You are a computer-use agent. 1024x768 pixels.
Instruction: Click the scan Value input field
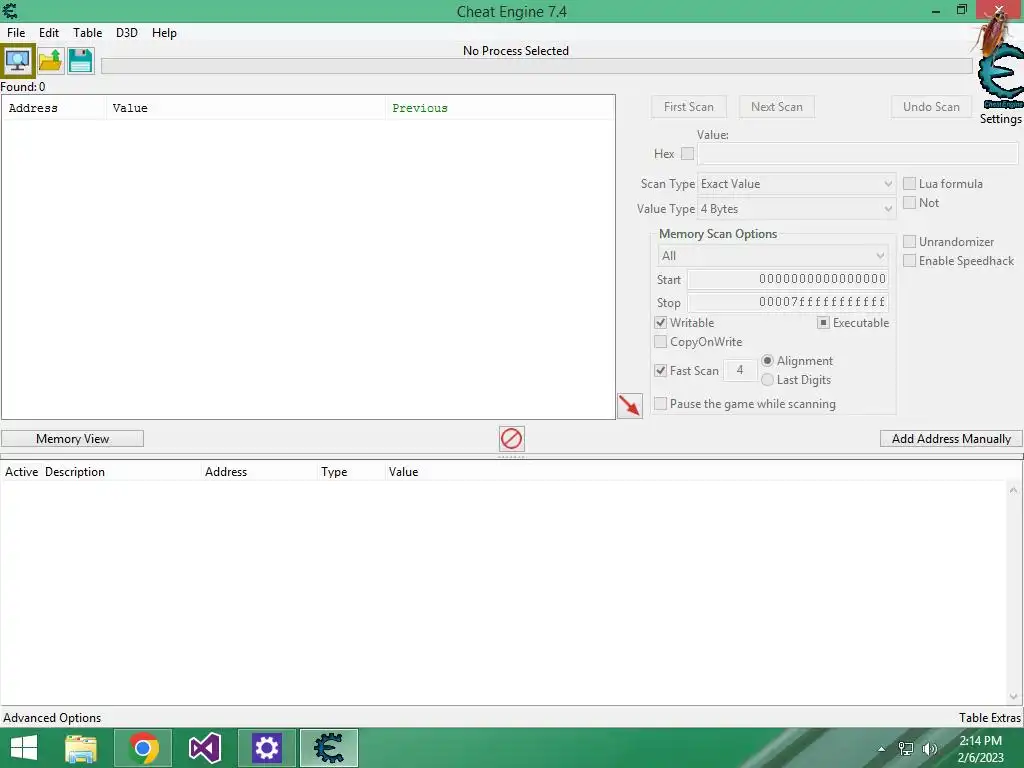coord(857,153)
